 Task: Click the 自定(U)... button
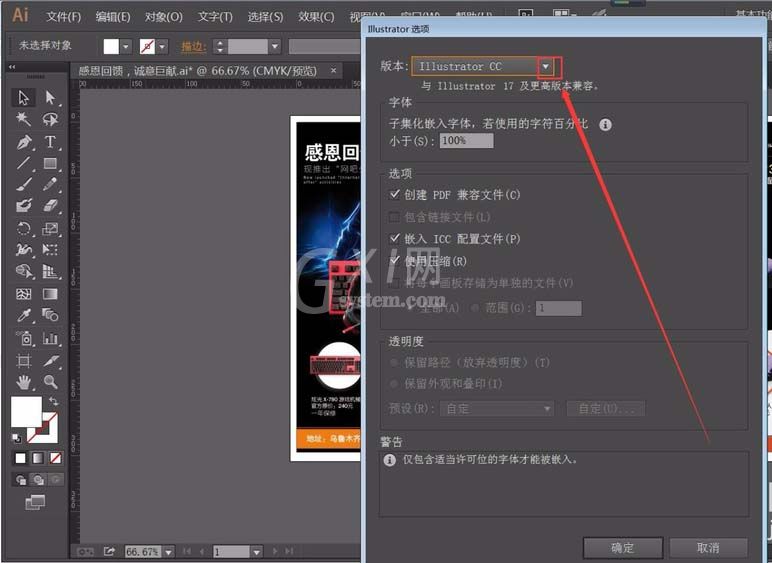tap(606, 408)
